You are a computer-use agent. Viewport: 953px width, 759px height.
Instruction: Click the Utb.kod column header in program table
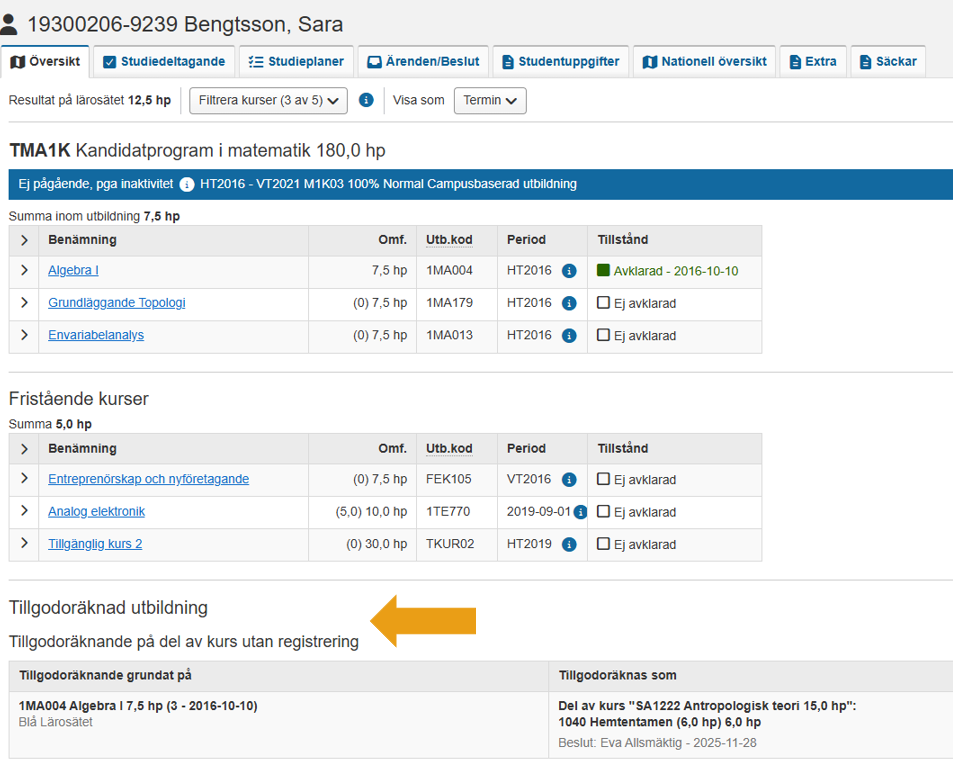pos(449,240)
